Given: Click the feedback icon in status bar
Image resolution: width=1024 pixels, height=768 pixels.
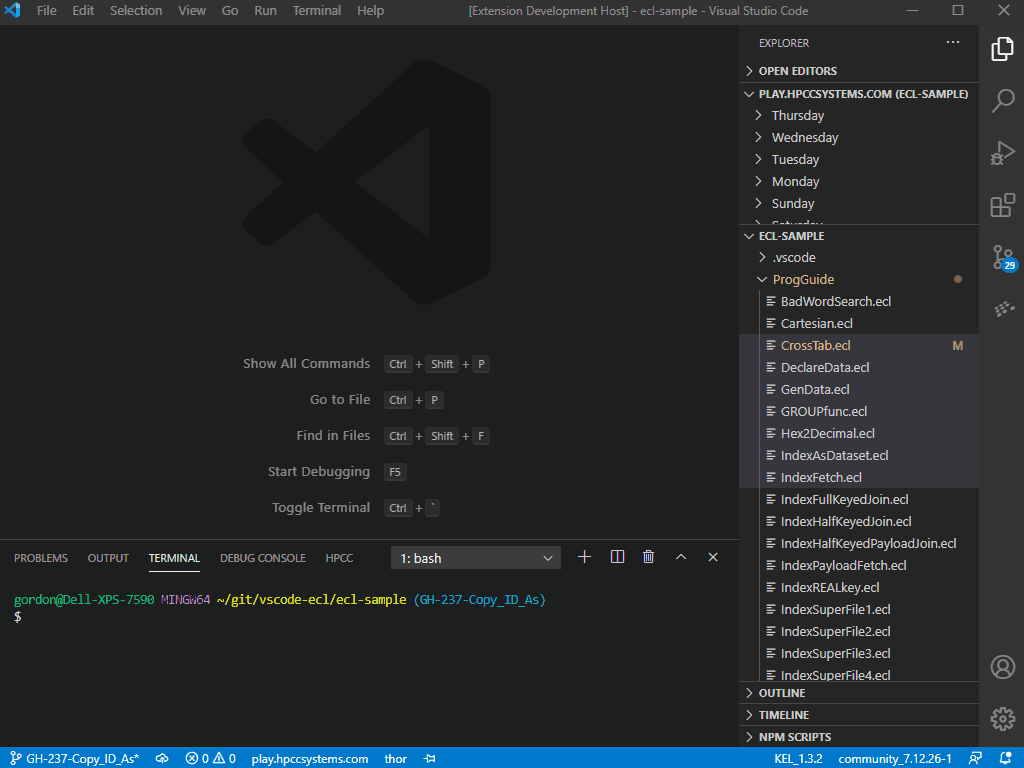Looking at the screenshot, I should 975,758.
